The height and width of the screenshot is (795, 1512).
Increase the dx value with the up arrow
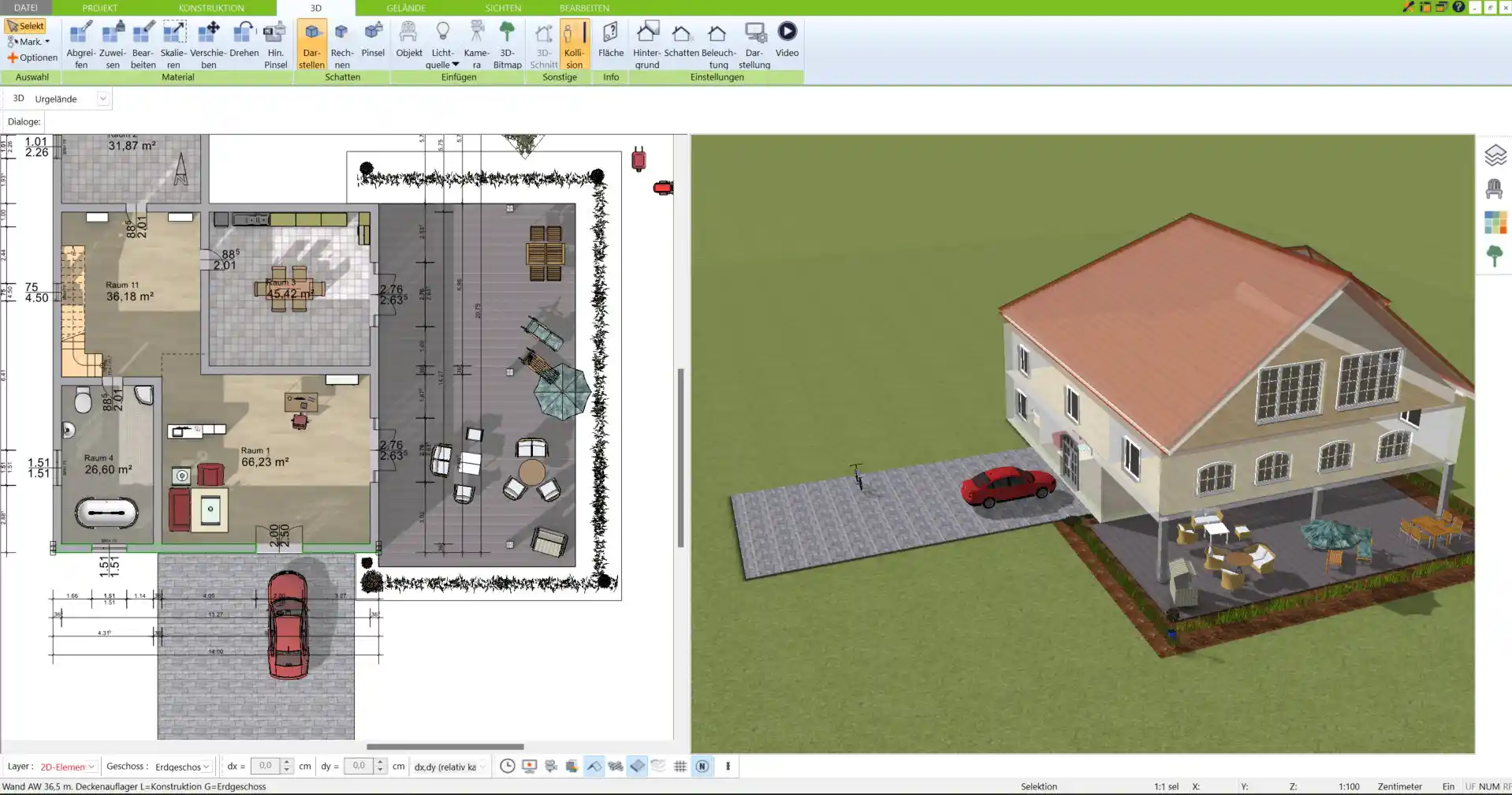(x=287, y=763)
